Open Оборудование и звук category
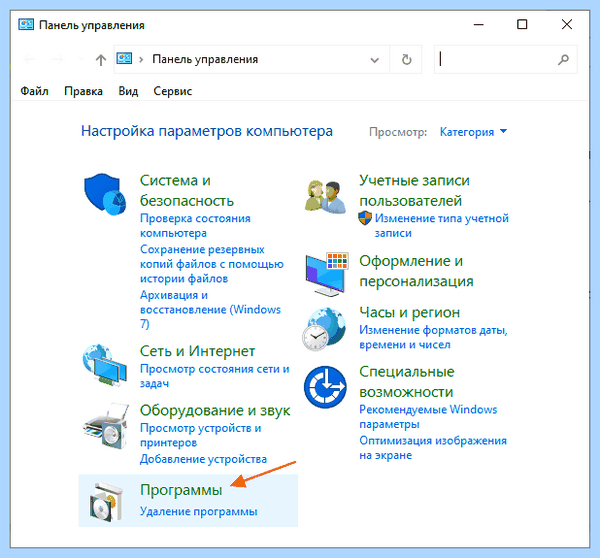600x558 pixels. coord(215,410)
